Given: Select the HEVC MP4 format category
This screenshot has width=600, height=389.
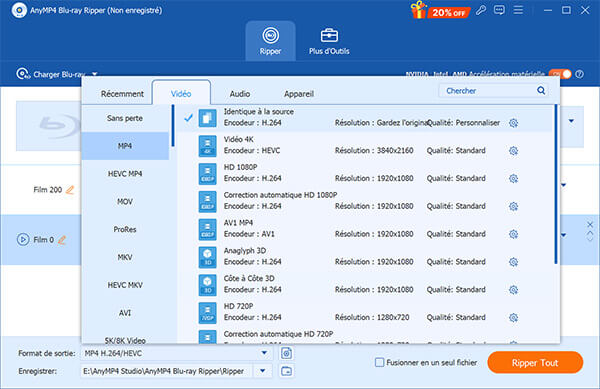Looking at the screenshot, I should coord(125,174).
